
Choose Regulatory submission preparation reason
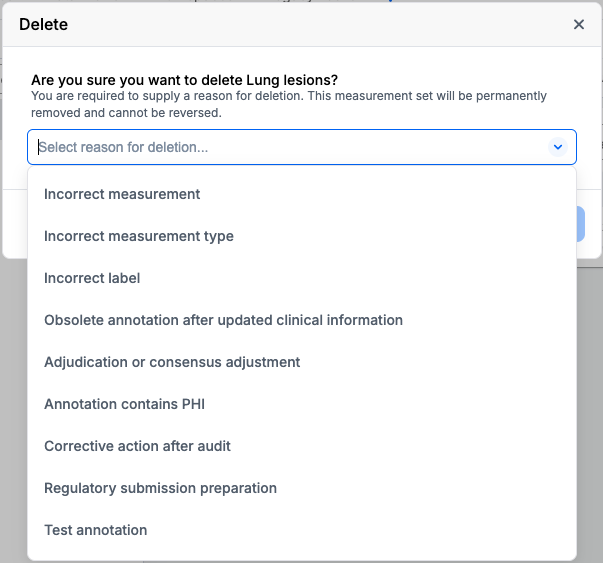[x=302, y=488]
